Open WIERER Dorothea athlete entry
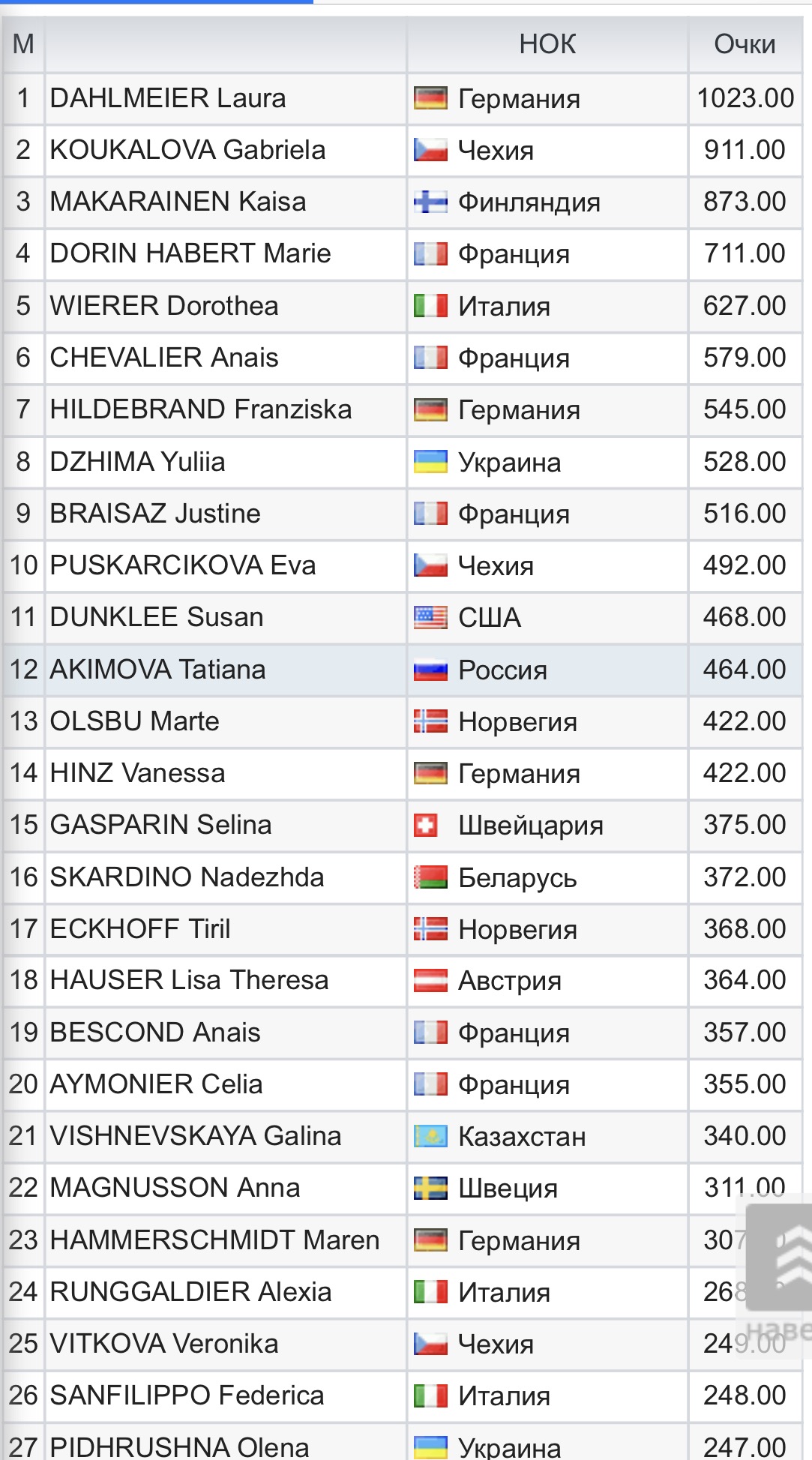Viewport: 812px width, 1460px height. point(164,306)
